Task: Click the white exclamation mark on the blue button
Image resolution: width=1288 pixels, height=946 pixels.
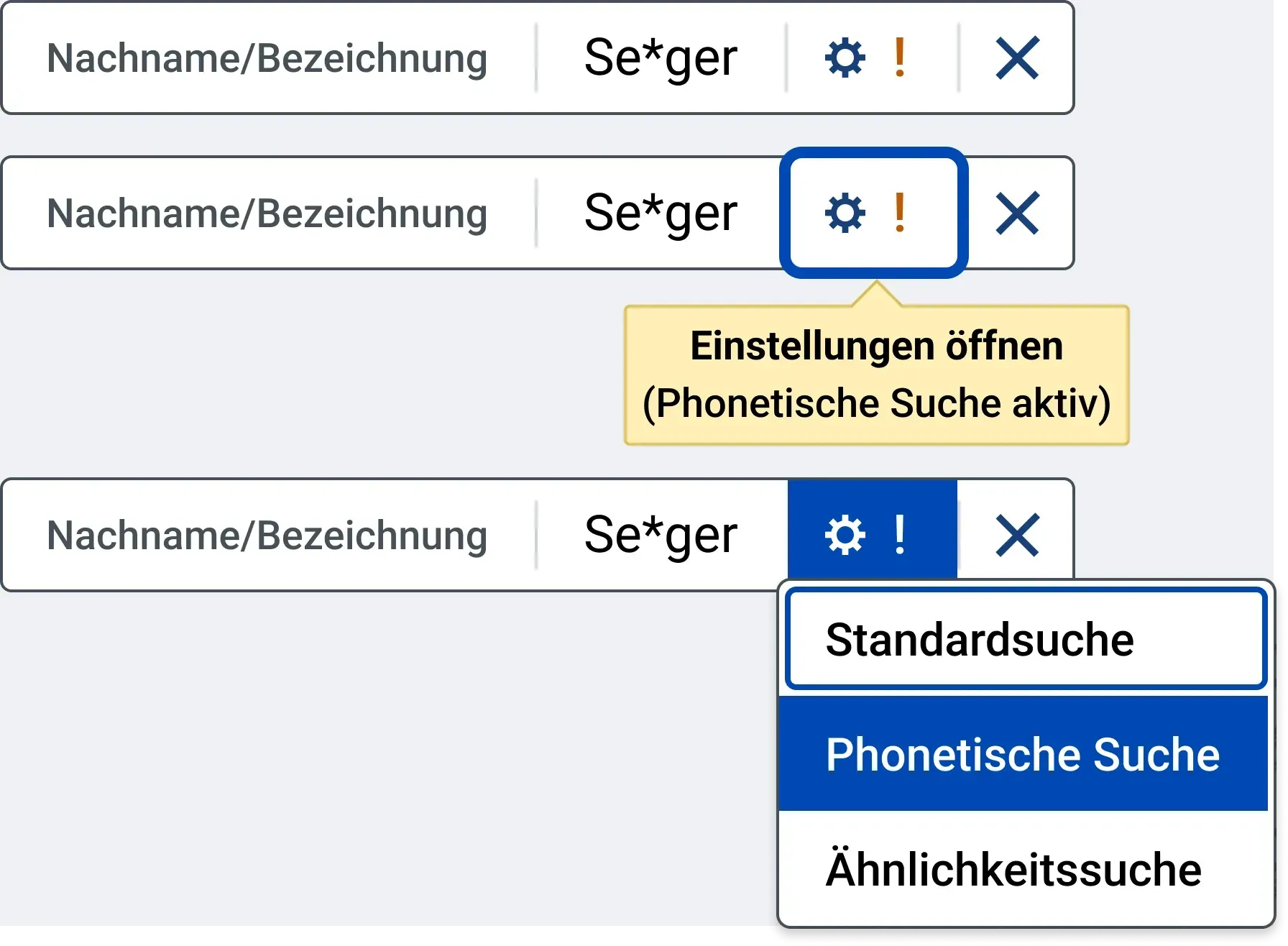Action: pos(899,535)
